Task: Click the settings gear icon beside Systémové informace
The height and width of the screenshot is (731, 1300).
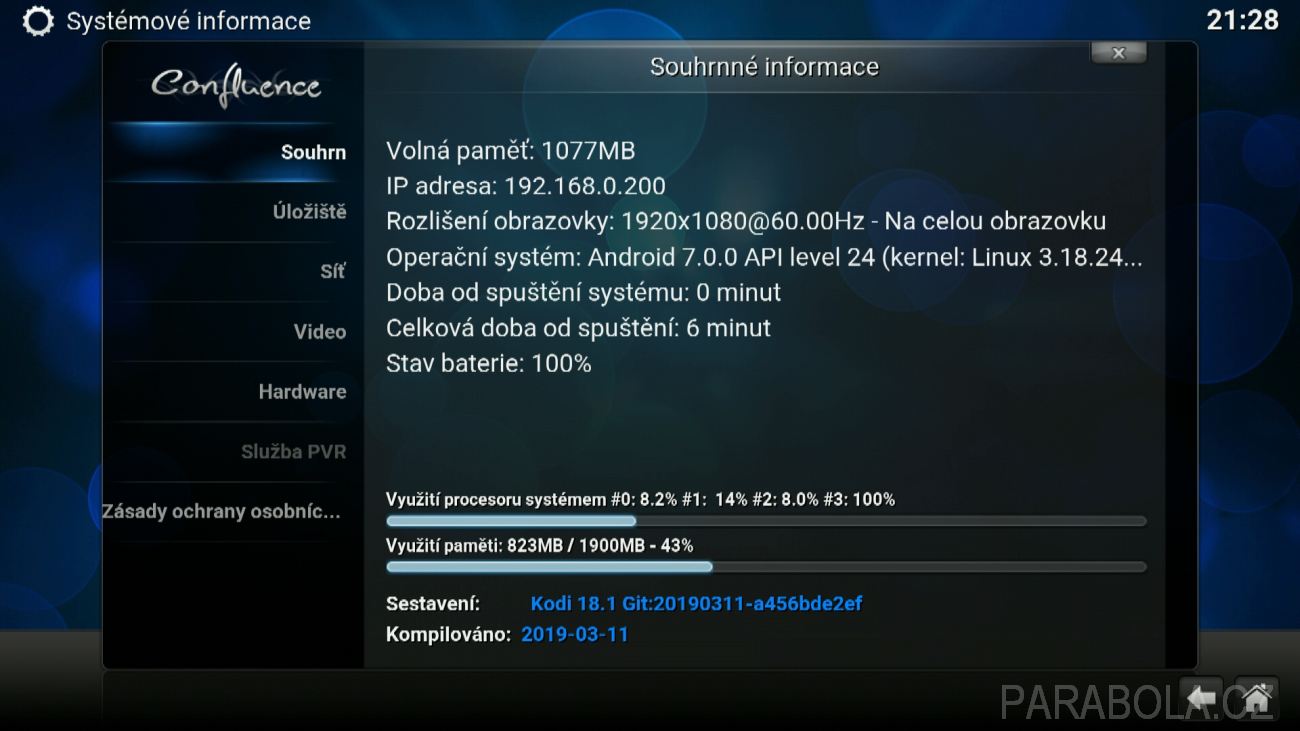Action: 38,21
